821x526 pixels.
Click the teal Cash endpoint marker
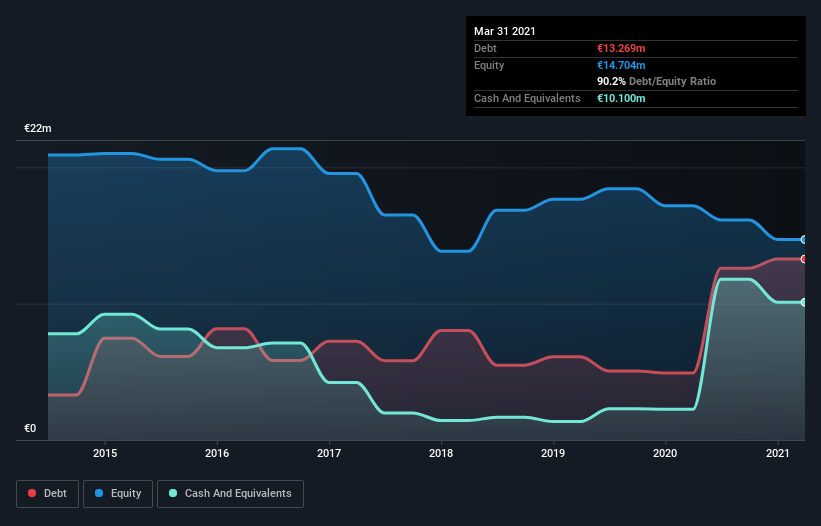point(804,303)
